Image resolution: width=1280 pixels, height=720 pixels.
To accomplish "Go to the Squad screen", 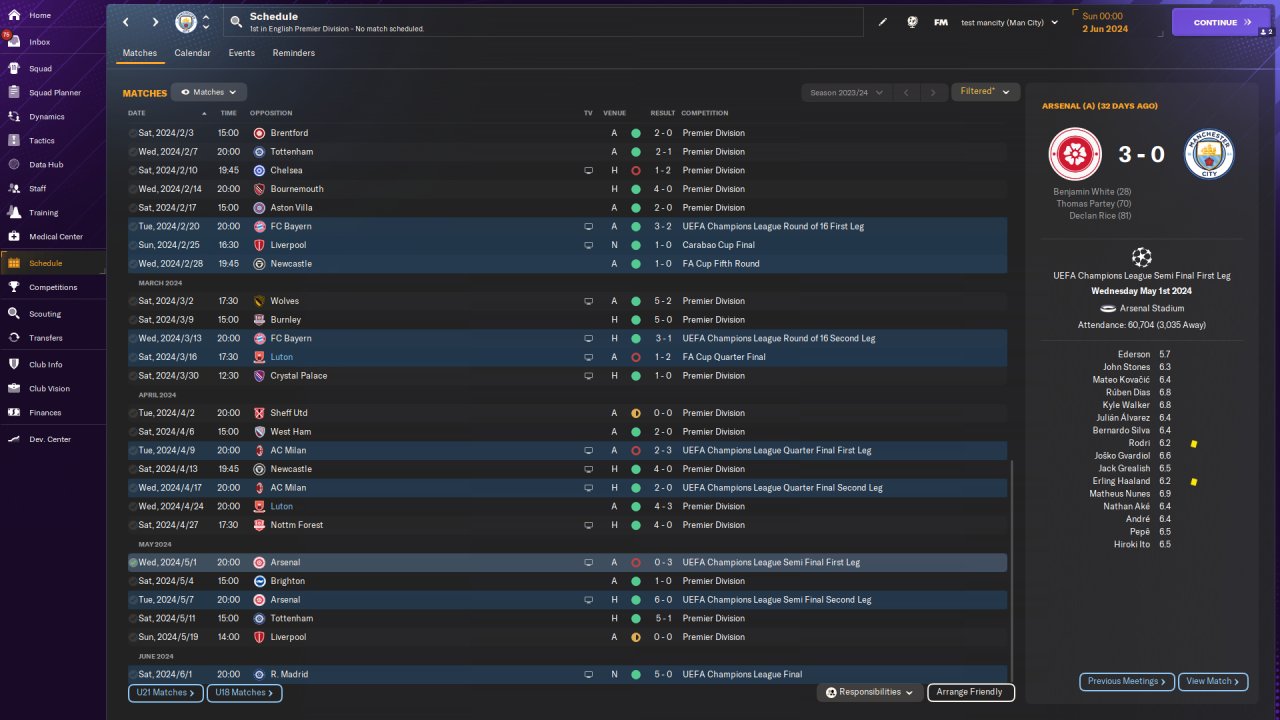I will tap(40, 69).
